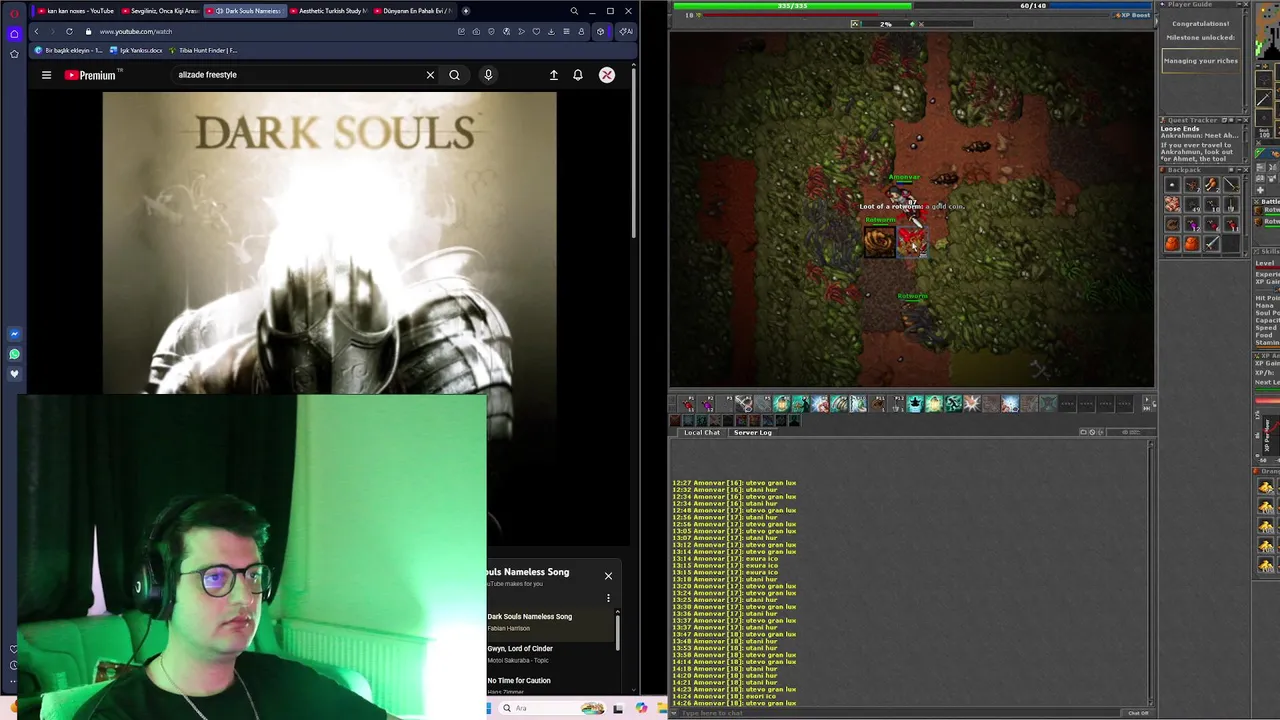Image resolution: width=1280 pixels, height=720 pixels.
Task: Open downloads icon in browser toolbar
Action: coord(551,31)
